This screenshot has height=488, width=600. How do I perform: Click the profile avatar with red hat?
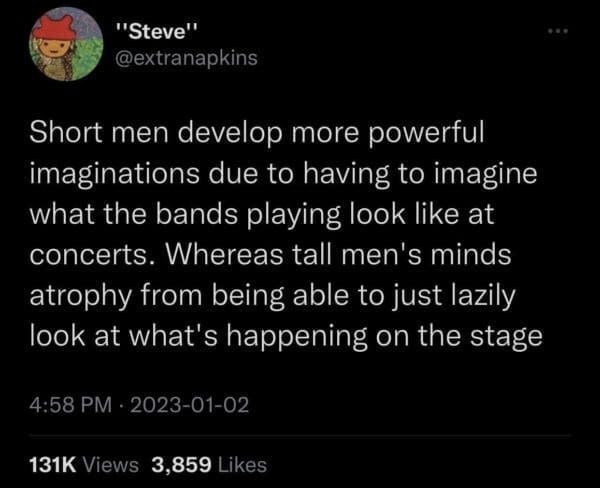67,44
